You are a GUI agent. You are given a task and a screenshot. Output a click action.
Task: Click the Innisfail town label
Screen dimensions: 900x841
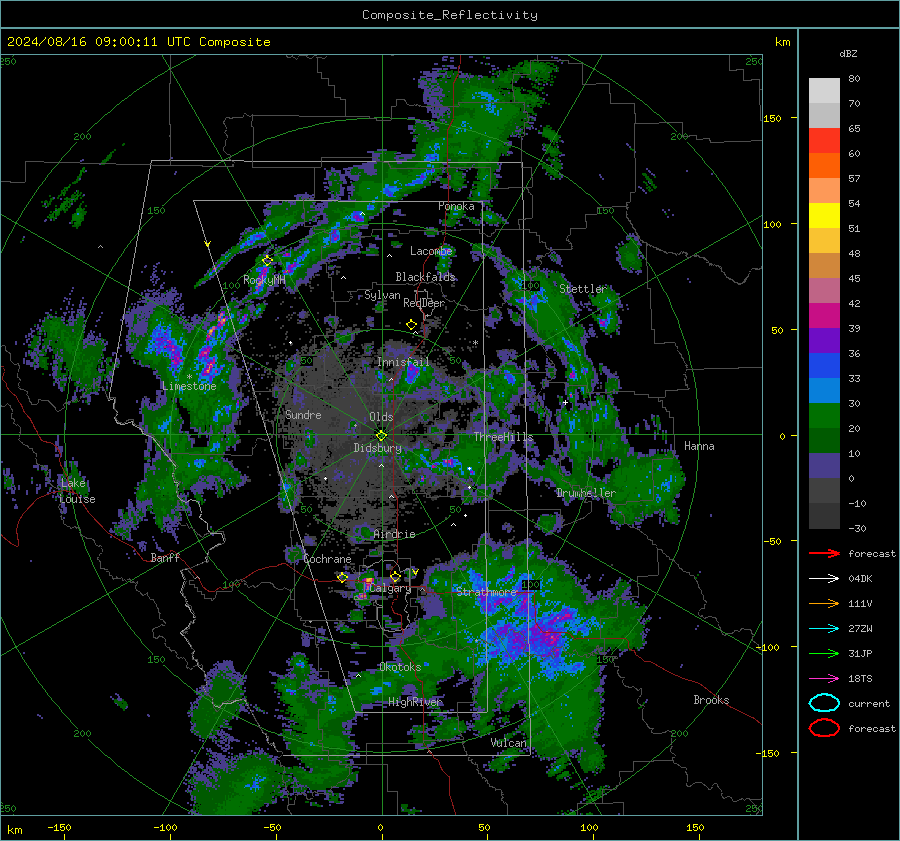(x=404, y=362)
